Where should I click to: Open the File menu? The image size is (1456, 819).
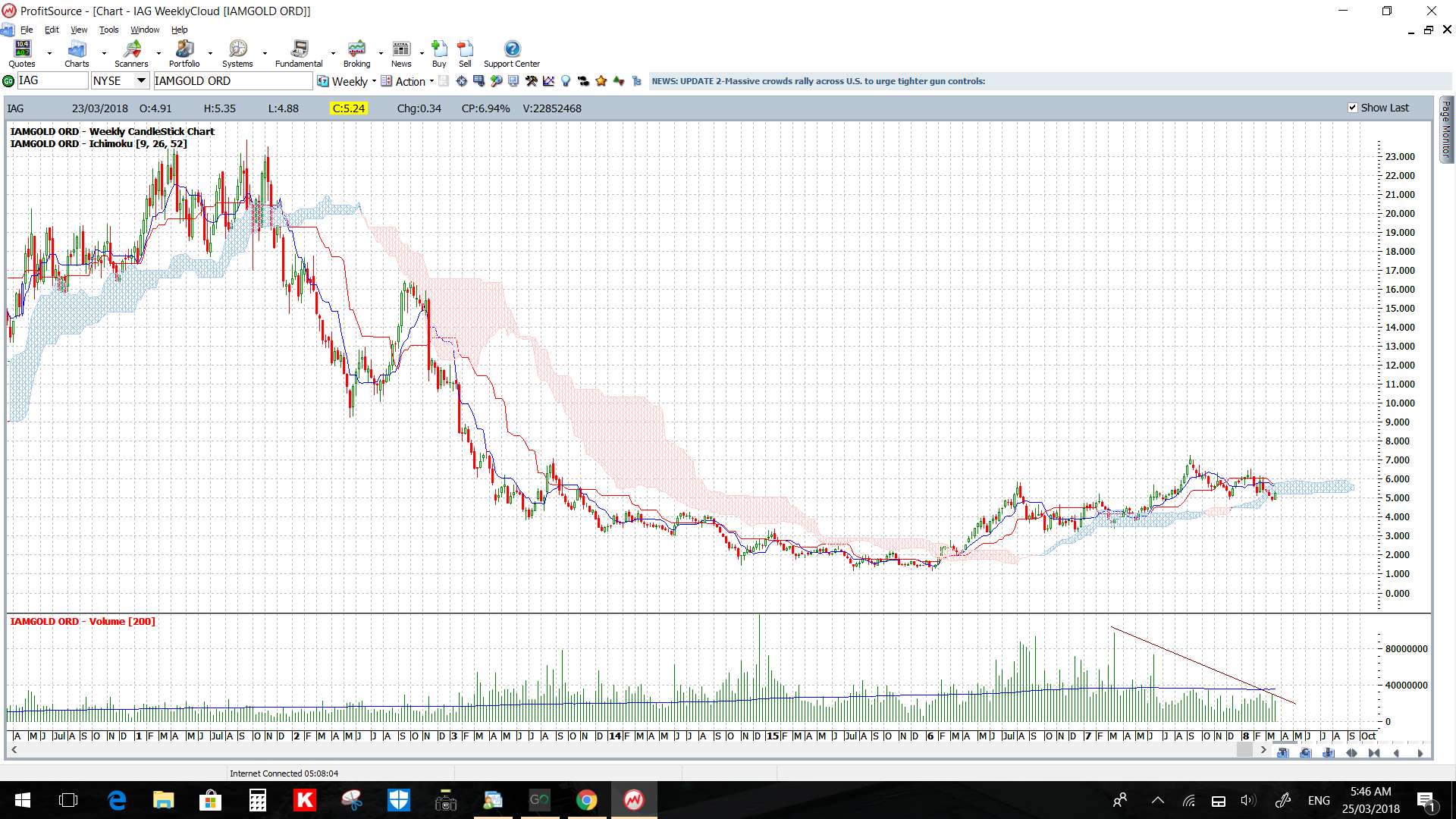tap(27, 30)
